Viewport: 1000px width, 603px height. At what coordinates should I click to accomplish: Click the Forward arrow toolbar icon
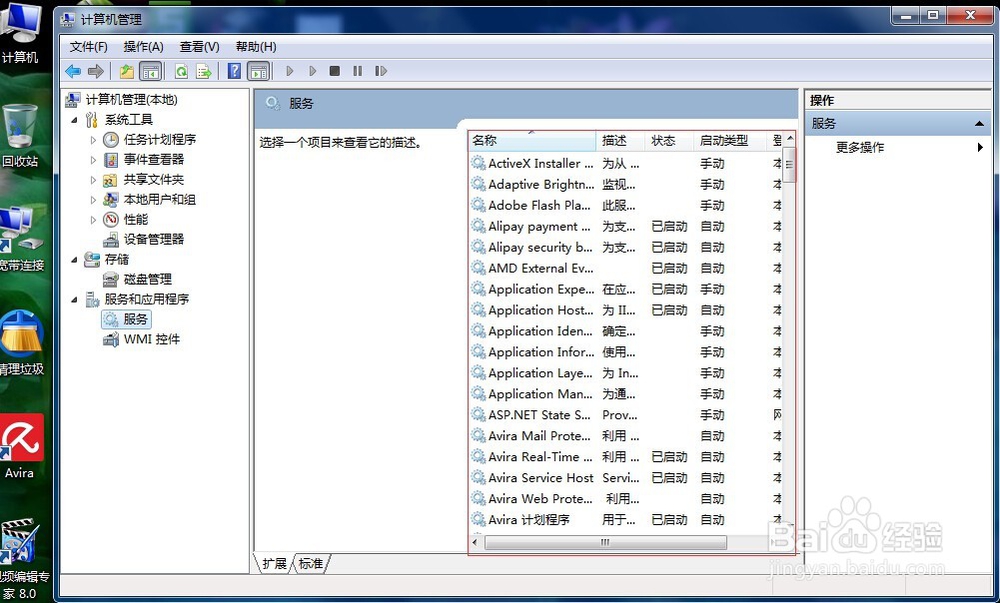(96, 71)
